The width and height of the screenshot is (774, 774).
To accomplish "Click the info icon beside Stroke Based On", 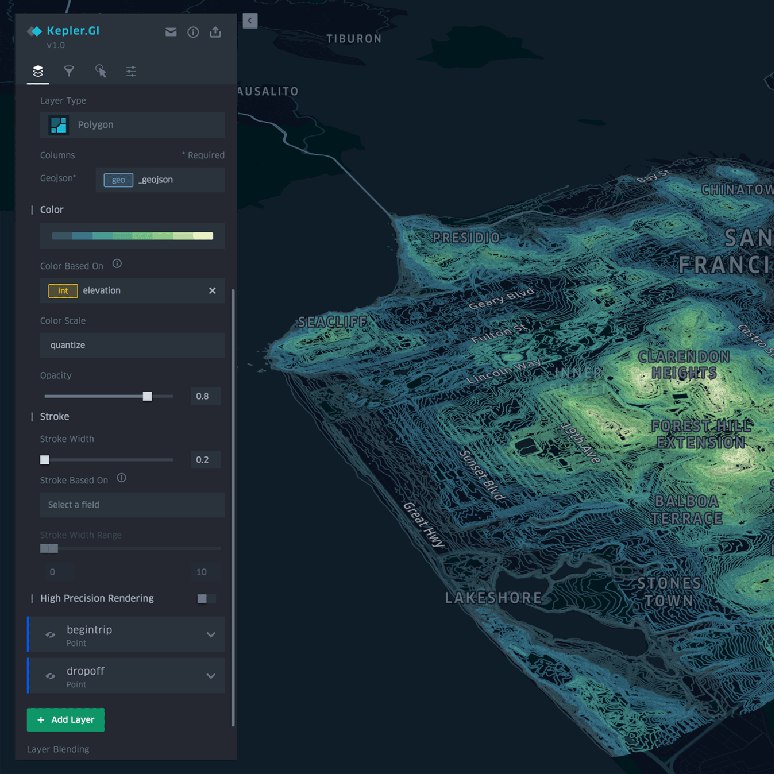I will (121, 479).
